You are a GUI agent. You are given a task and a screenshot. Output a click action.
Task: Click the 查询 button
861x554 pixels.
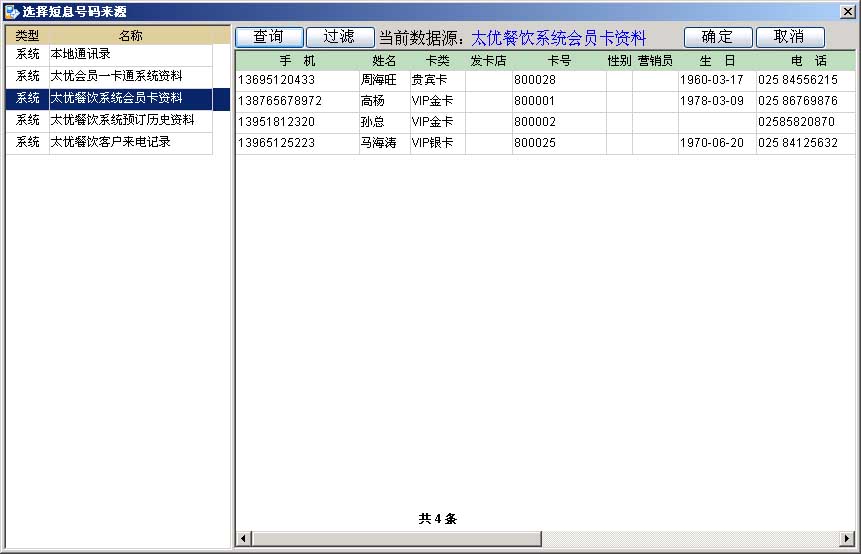coord(268,37)
